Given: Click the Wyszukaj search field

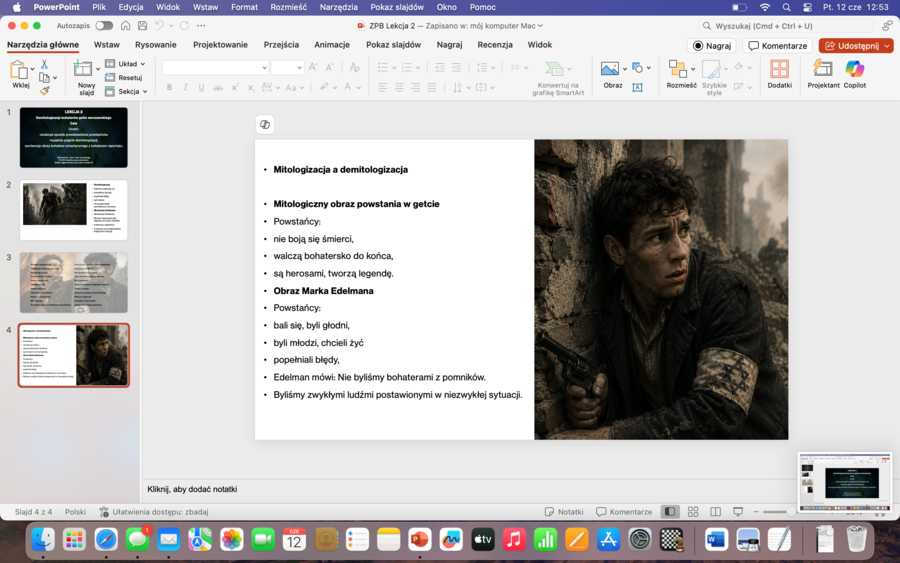Looking at the screenshot, I should tap(786, 26).
